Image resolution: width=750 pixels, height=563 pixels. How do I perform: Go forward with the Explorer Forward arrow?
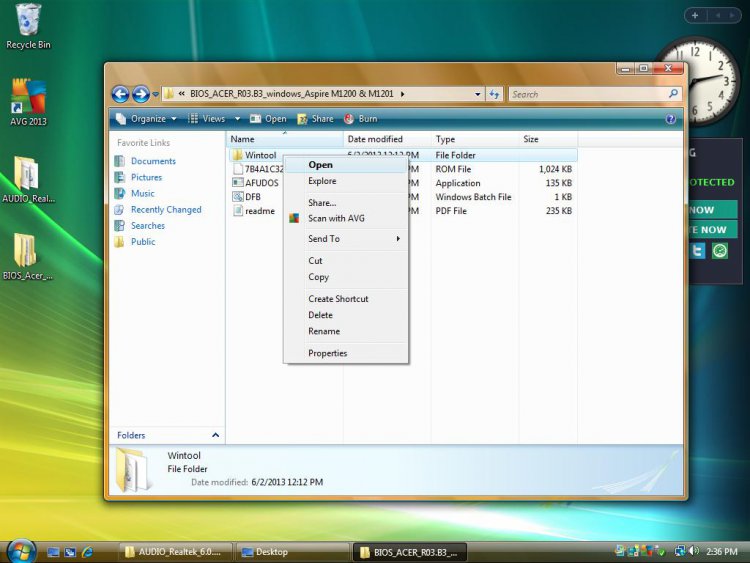pyautogui.click(x=141, y=94)
